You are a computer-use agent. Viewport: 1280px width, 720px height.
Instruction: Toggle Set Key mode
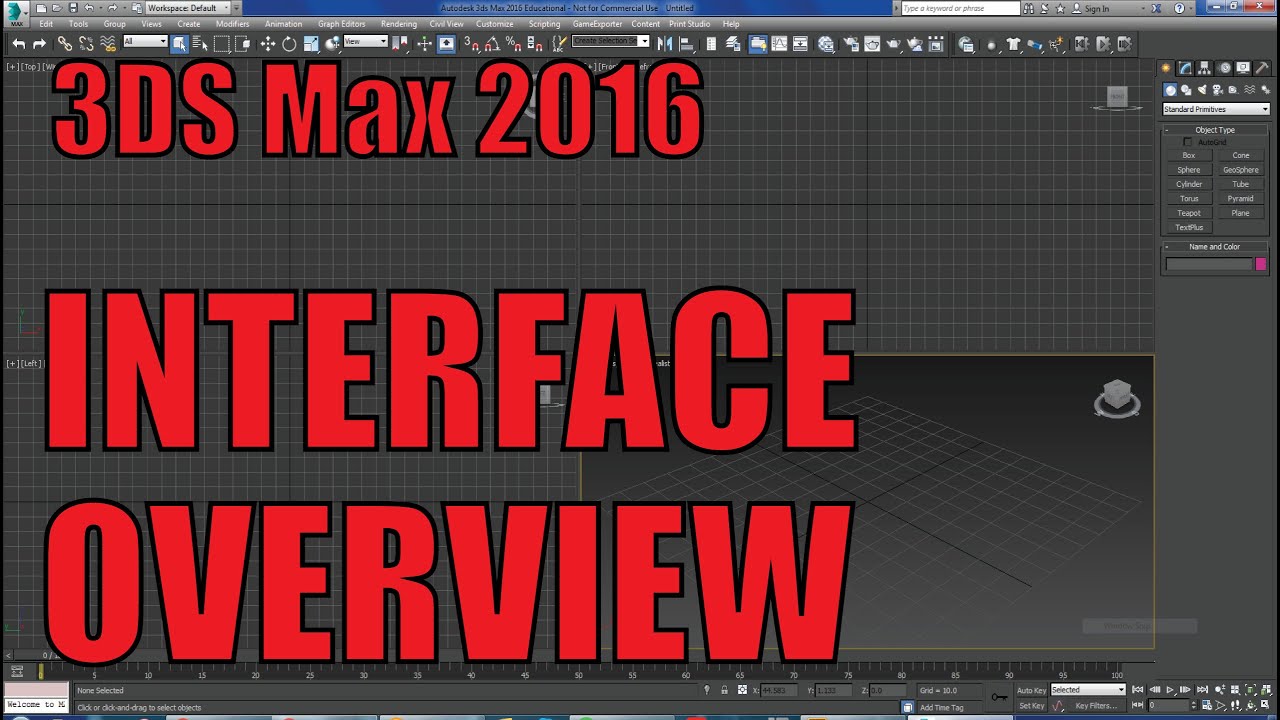pos(1031,706)
